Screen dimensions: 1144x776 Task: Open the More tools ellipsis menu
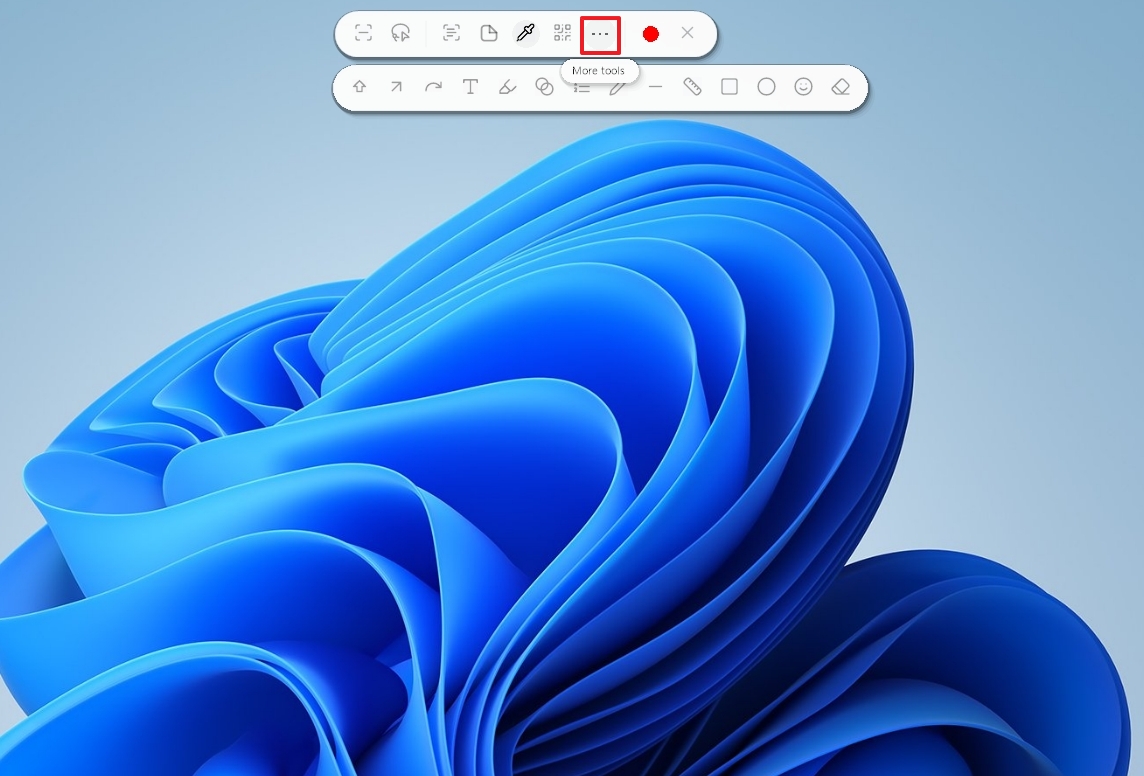pos(600,34)
